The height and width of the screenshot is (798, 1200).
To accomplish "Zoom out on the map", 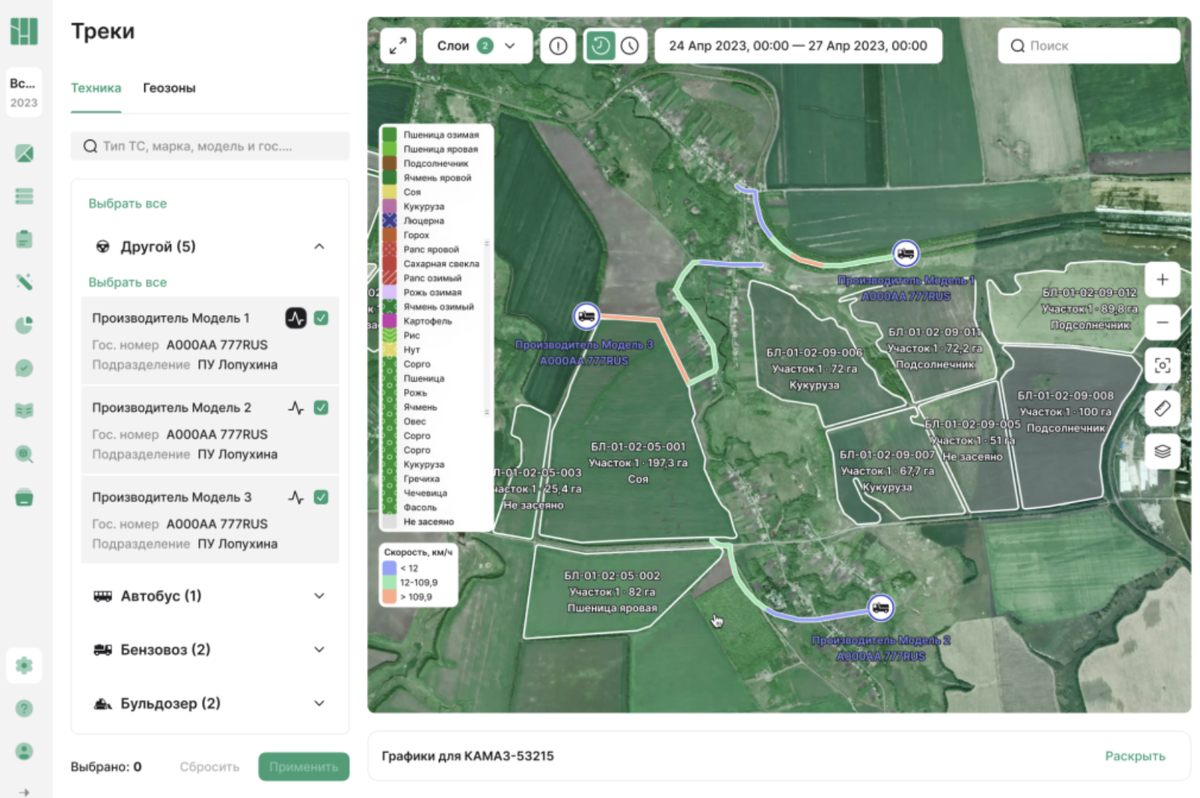I will point(1162,322).
